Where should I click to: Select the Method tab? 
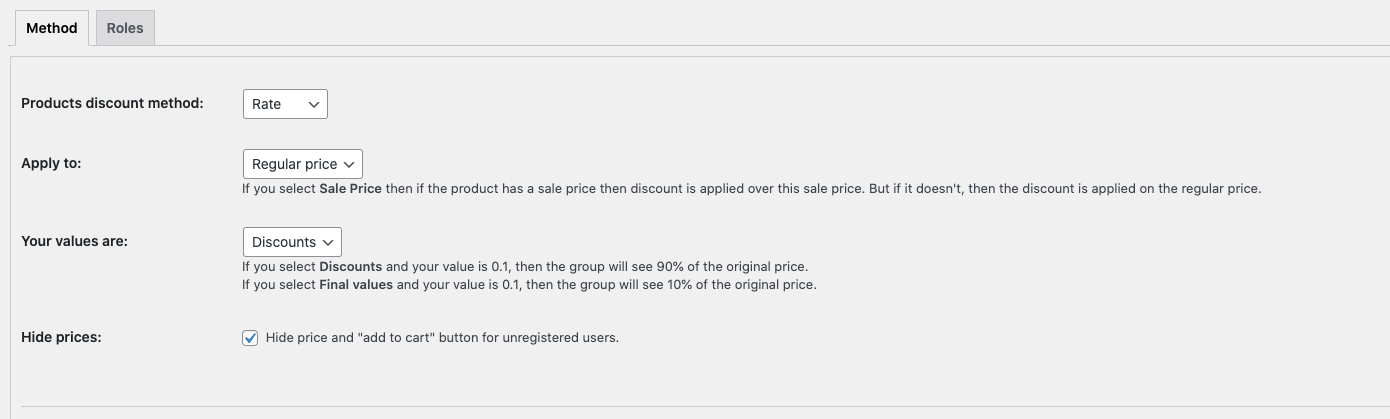pyautogui.click(x=52, y=28)
